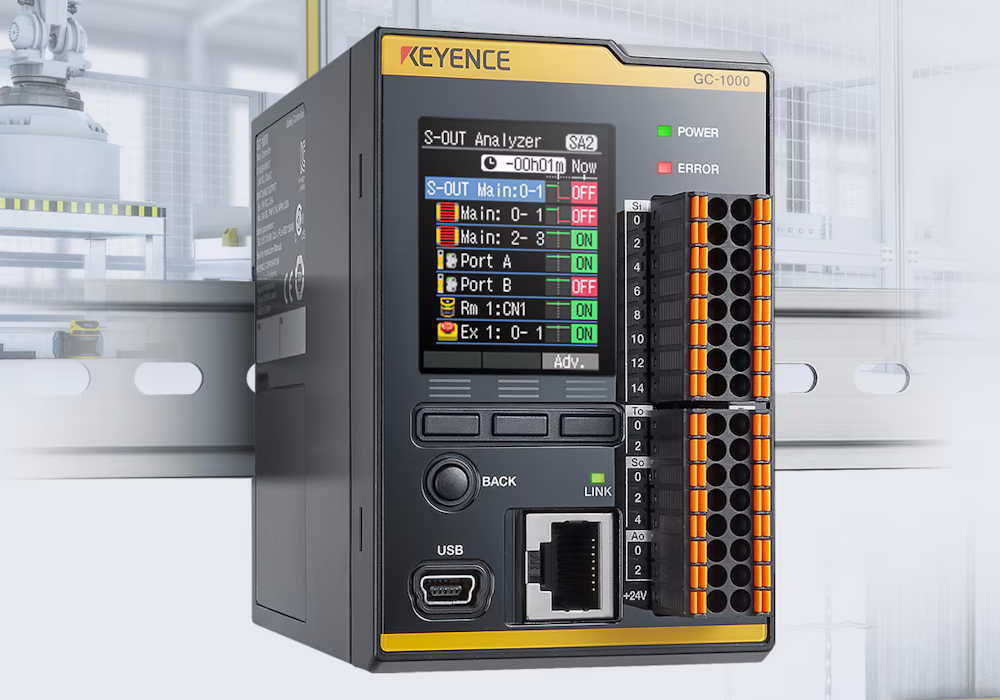Click the So terminal group label
1000x700 pixels.
point(638,462)
